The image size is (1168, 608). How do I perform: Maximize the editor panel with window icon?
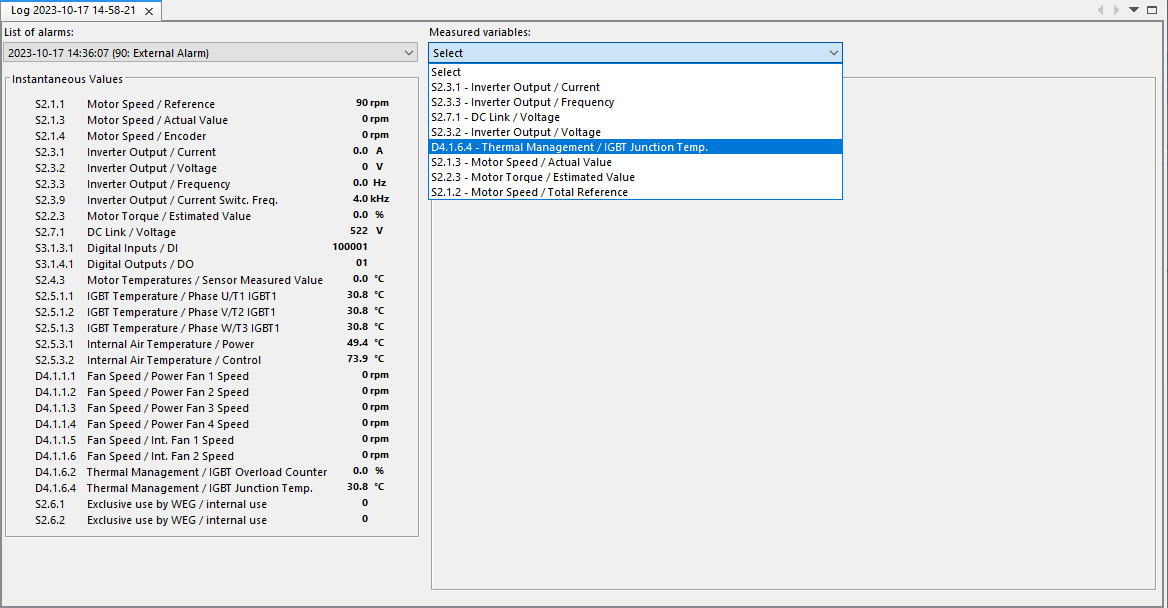1151,10
